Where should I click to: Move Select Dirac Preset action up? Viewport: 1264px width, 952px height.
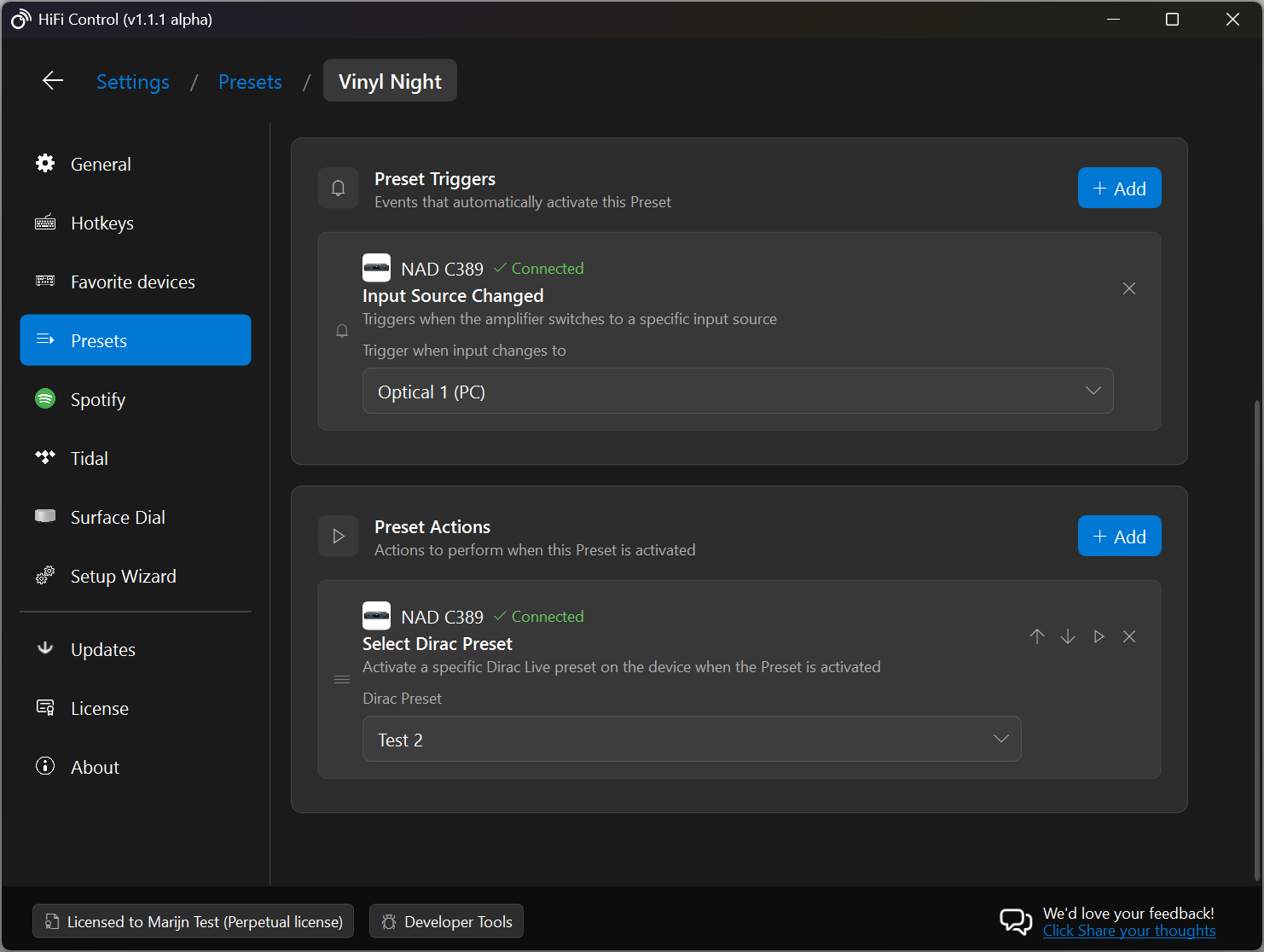pos(1036,636)
